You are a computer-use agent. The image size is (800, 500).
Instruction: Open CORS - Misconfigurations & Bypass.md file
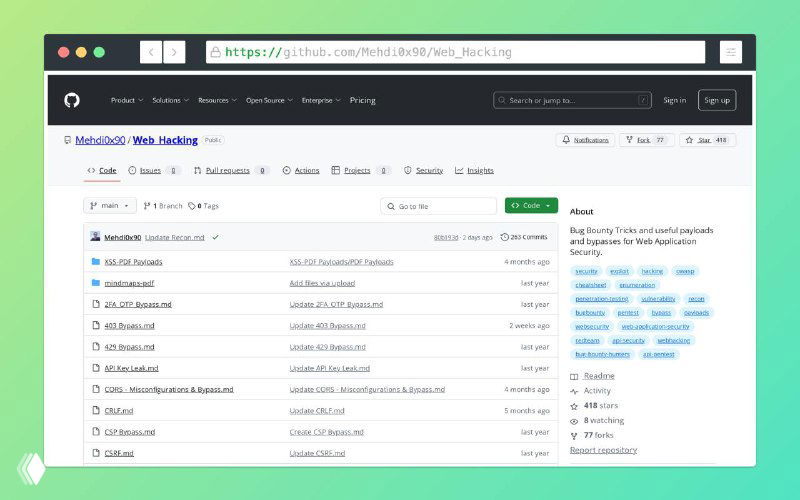[x=169, y=389]
